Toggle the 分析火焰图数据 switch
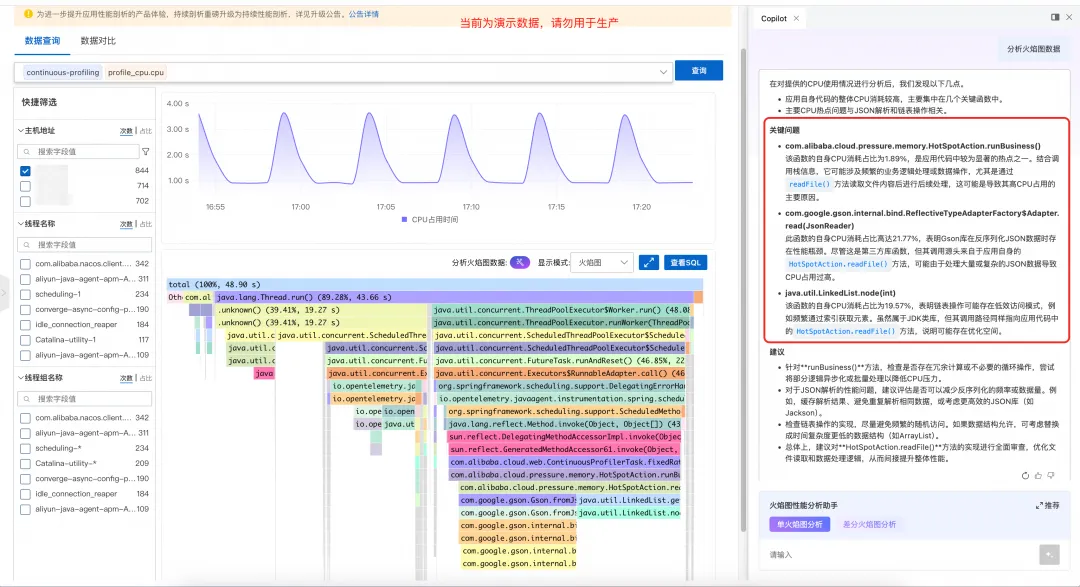1080x587 pixels. click(x=520, y=262)
